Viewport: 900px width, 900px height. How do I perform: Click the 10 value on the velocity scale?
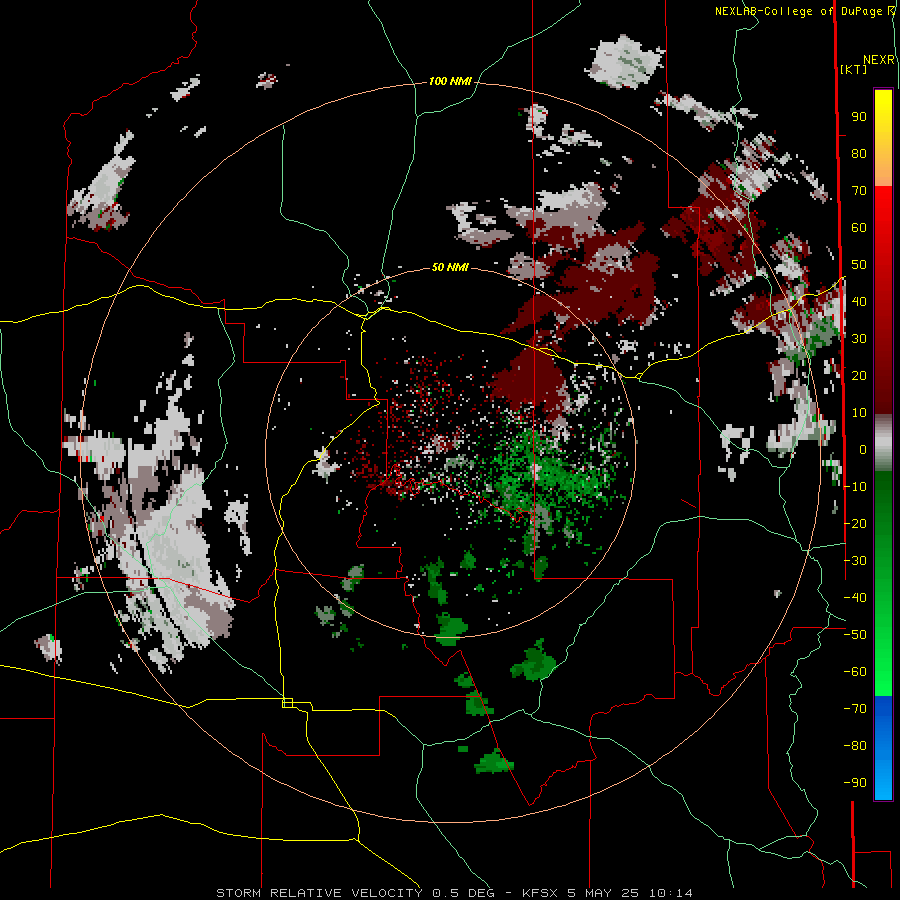click(859, 413)
